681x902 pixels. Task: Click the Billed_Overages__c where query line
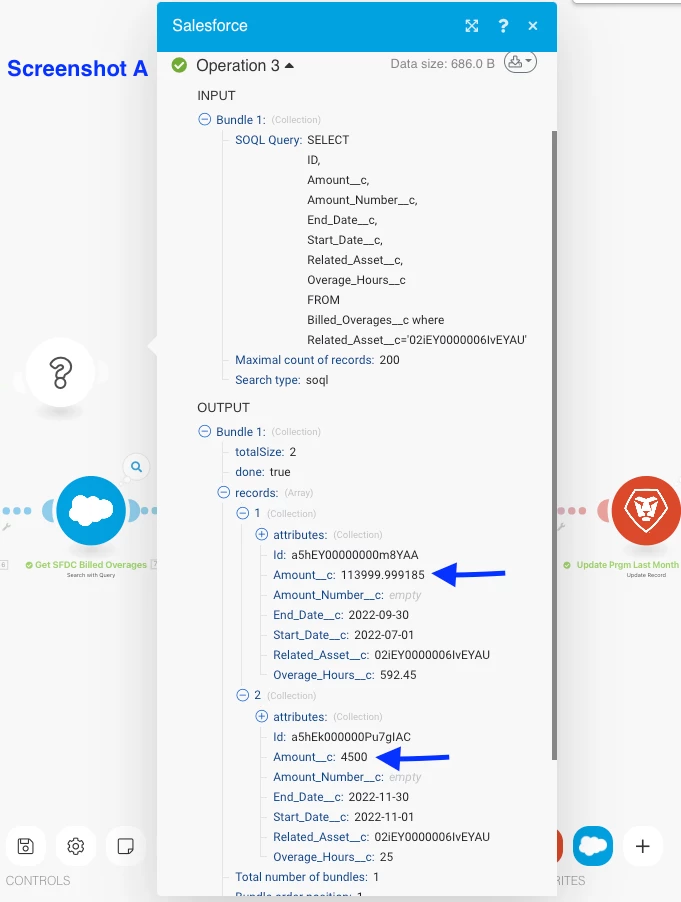click(375, 320)
